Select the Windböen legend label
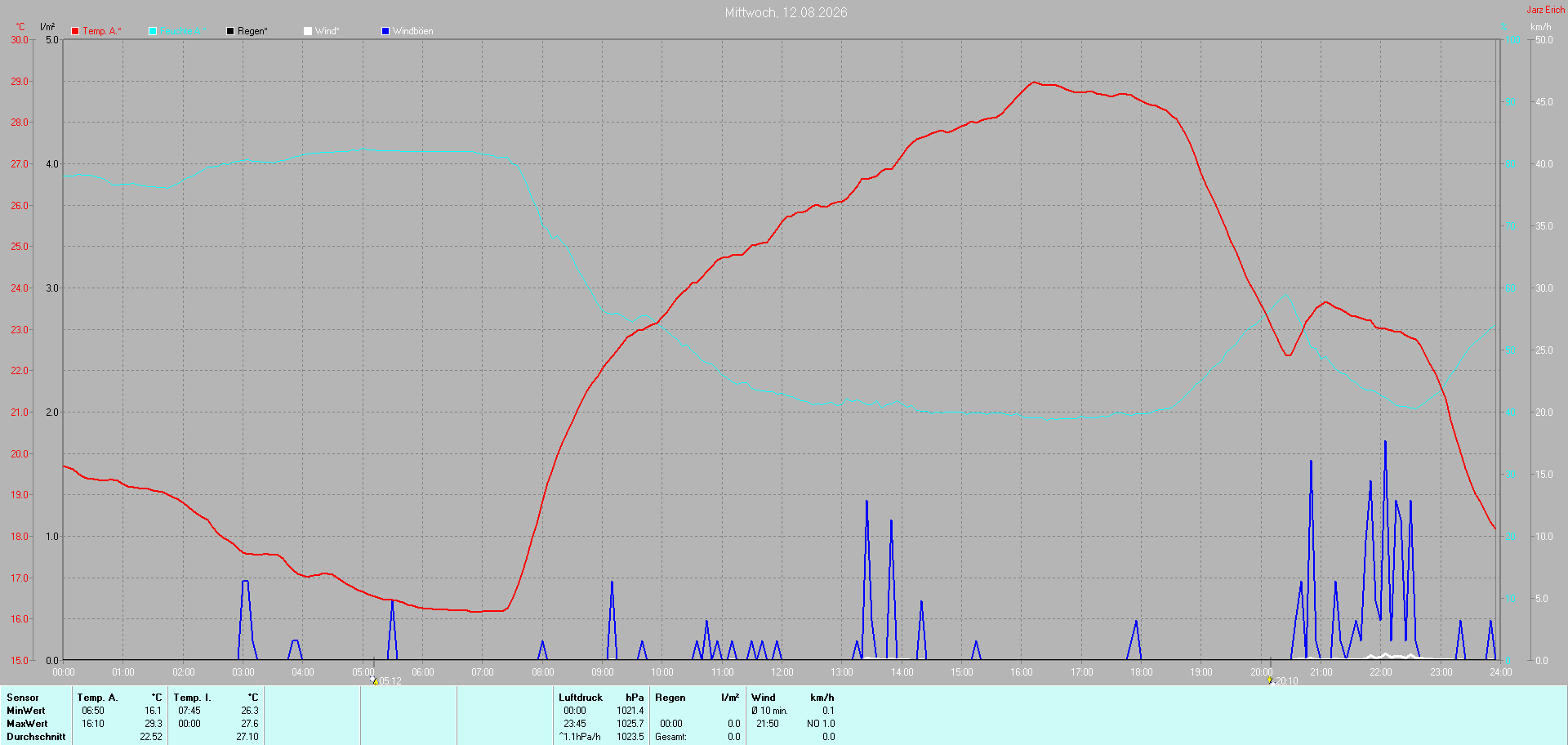The width and height of the screenshot is (1568, 745). click(x=413, y=31)
